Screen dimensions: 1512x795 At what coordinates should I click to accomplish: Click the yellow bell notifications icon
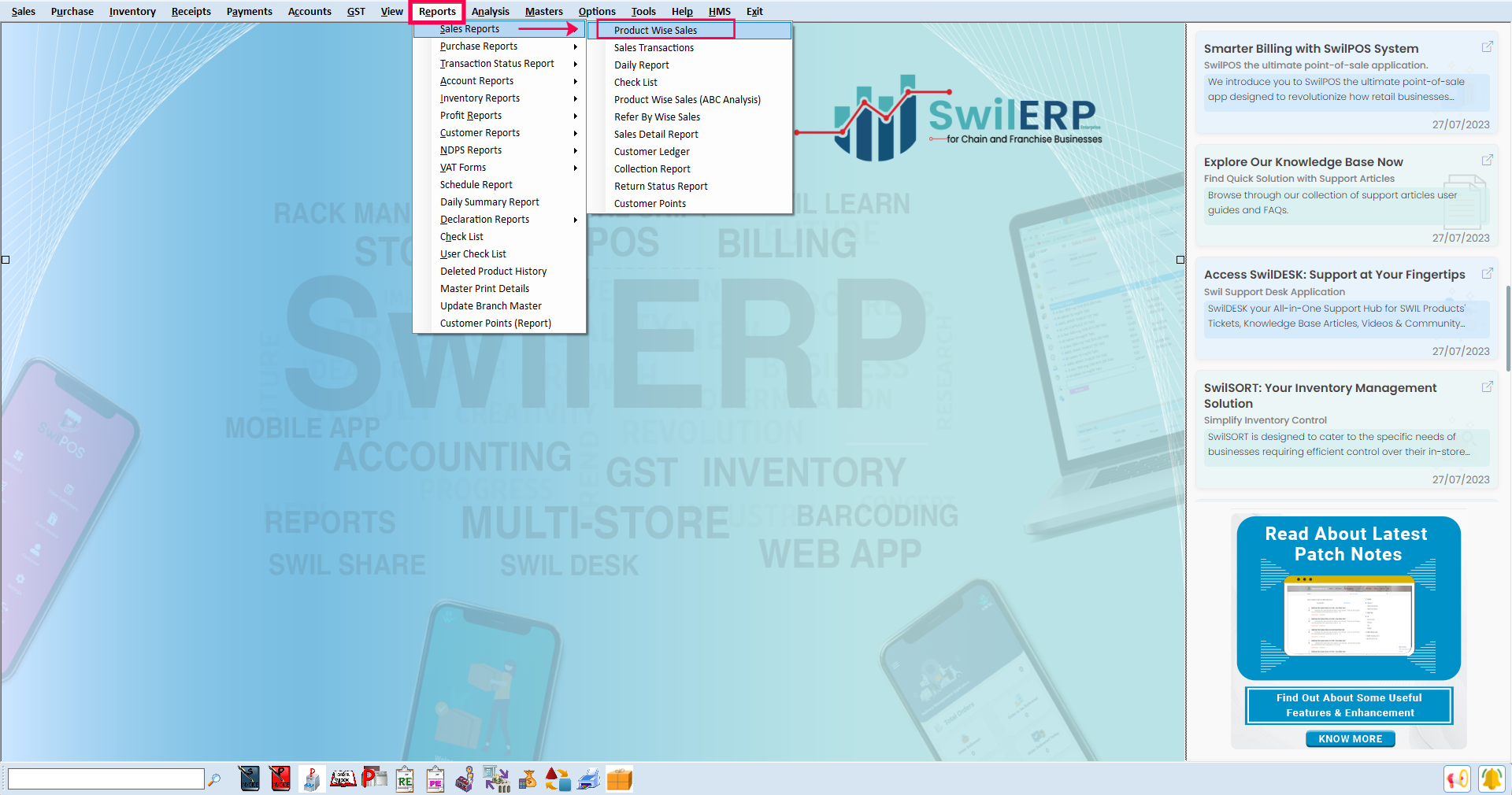pyautogui.click(x=1491, y=779)
